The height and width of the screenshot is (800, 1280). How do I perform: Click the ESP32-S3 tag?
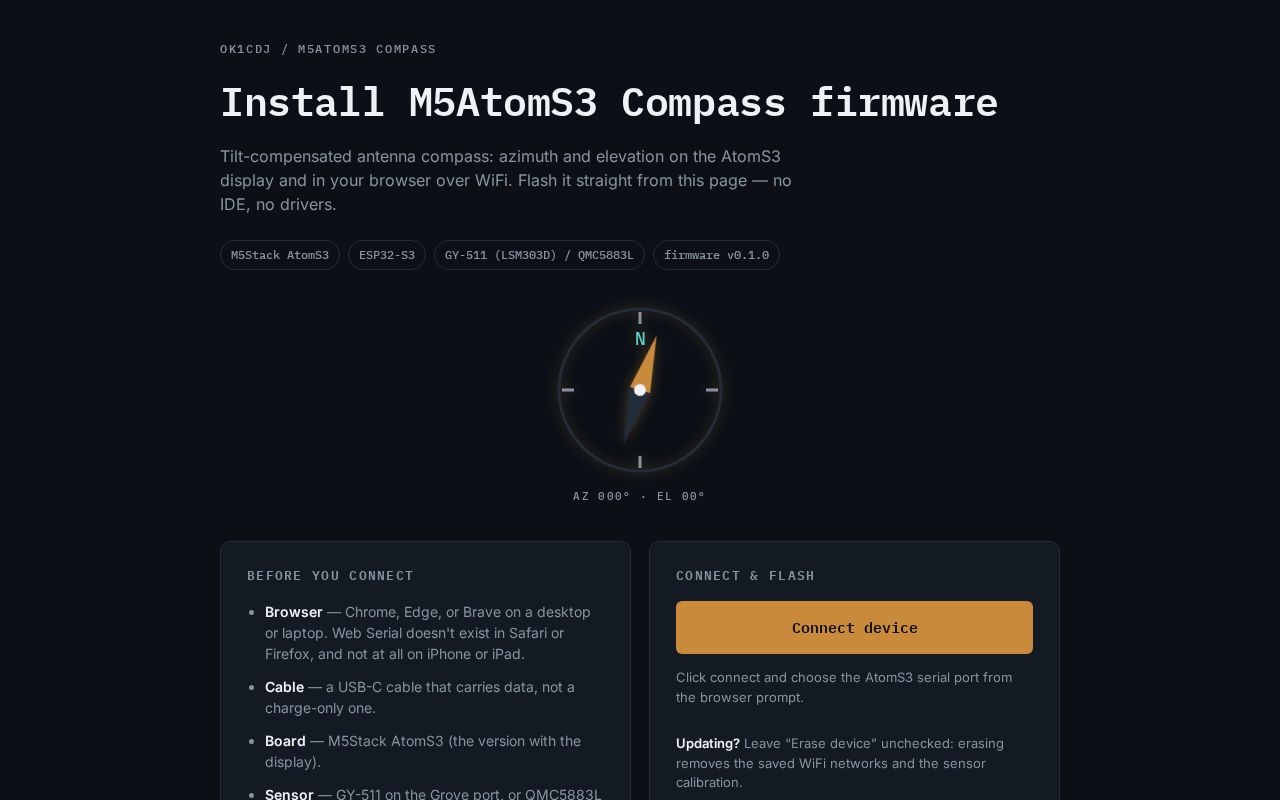click(x=387, y=255)
